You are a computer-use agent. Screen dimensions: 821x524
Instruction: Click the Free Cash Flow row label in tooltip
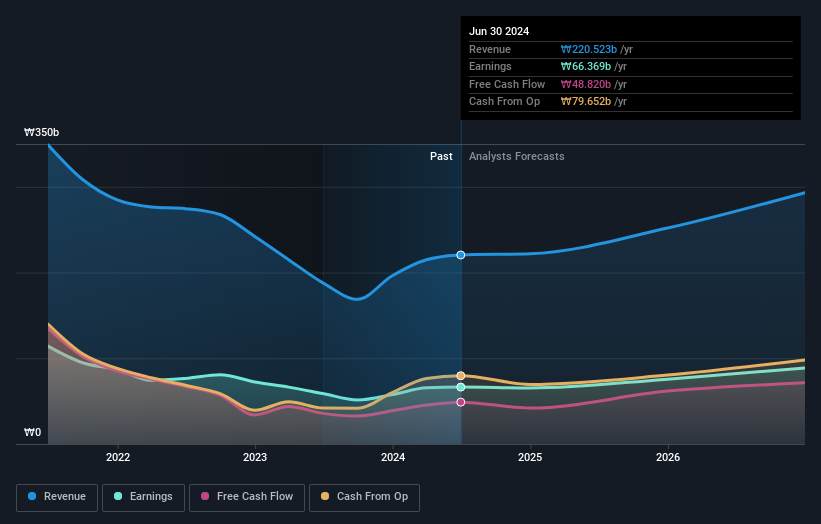tap(507, 84)
